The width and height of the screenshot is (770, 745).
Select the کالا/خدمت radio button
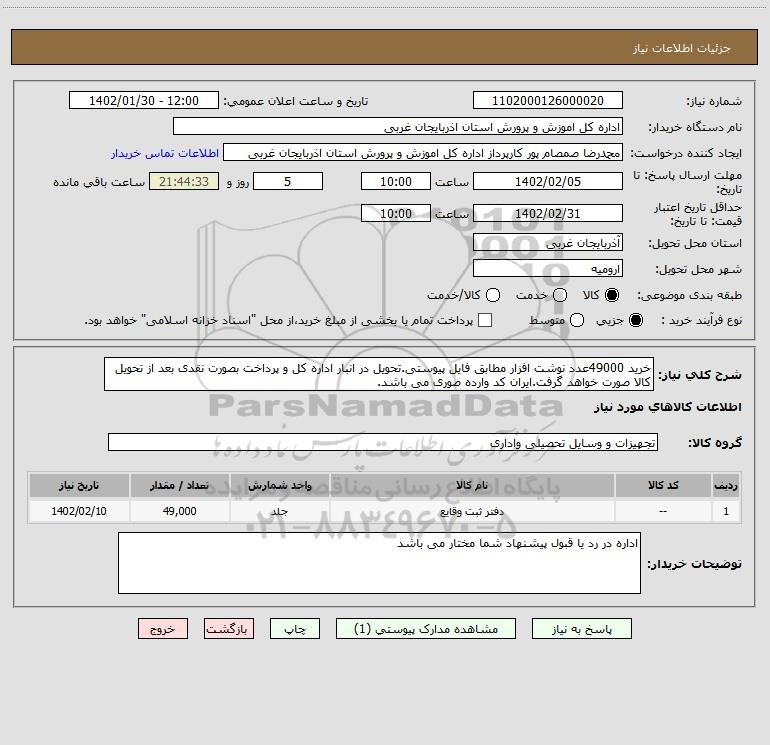point(493,295)
